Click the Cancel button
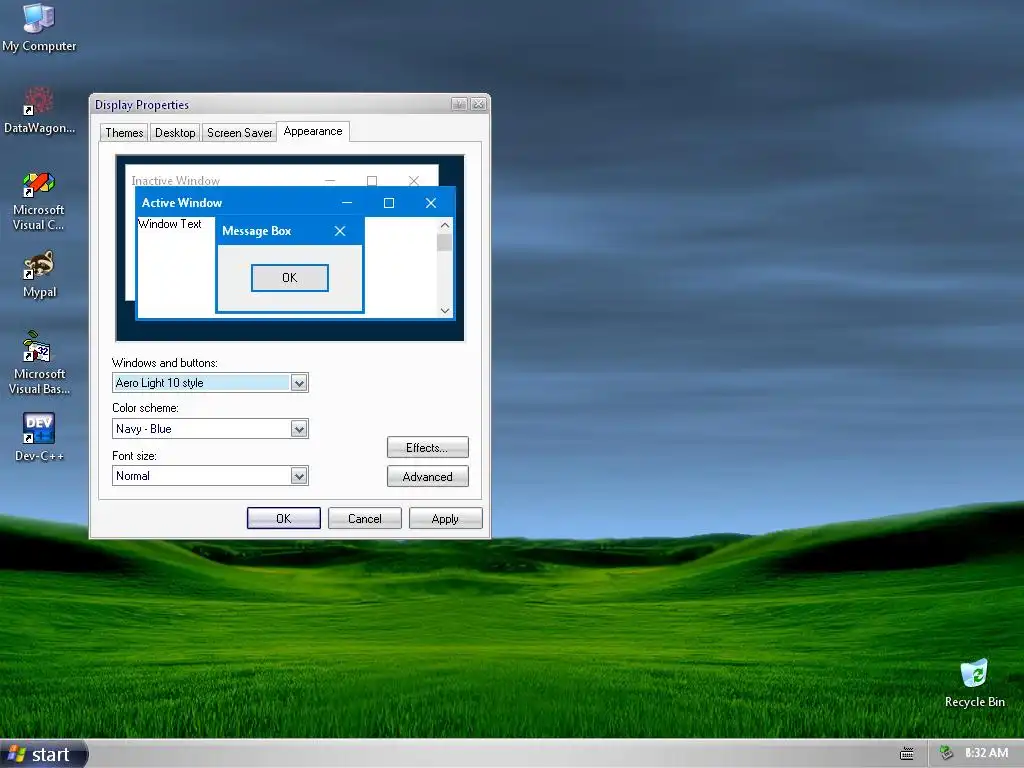This screenshot has height=768, width=1024. tap(364, 519)
